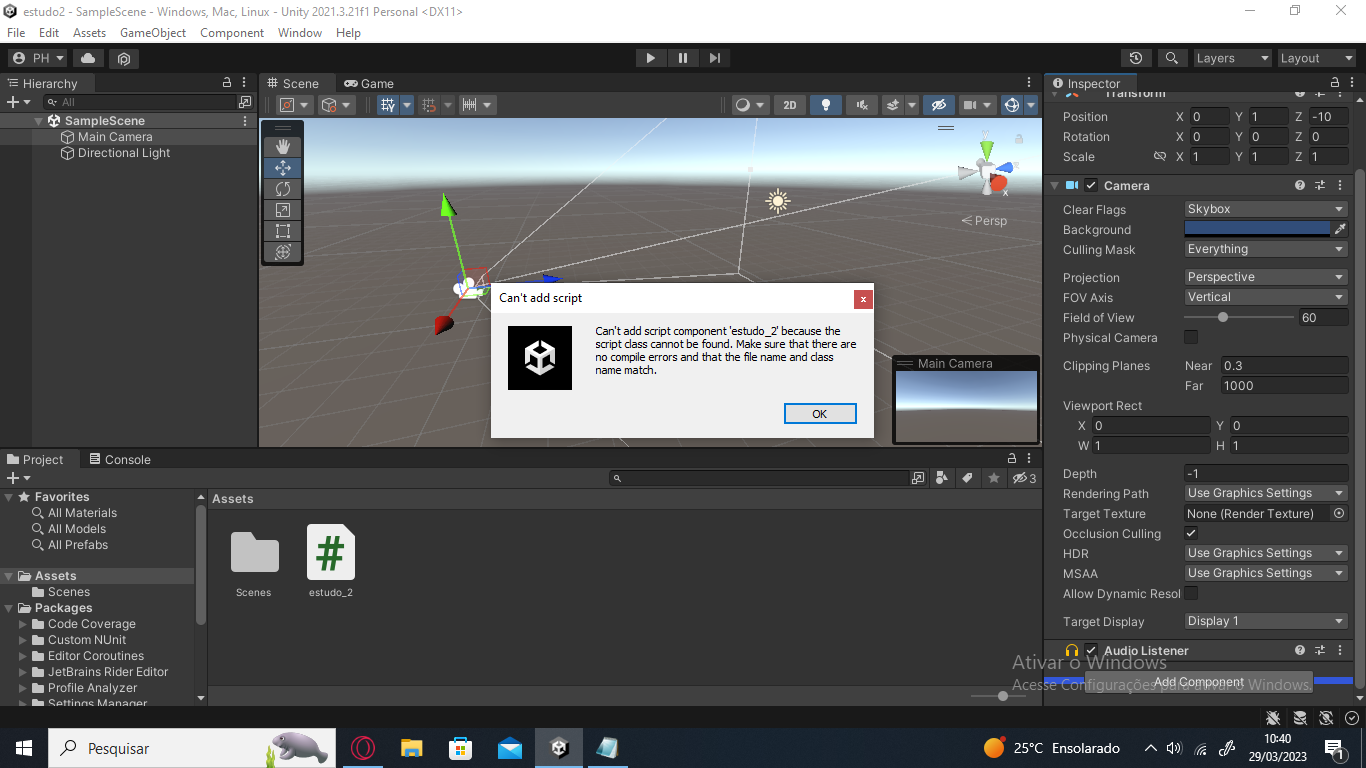Click the Add Component button
The width and height of the screenshot is (1366, 768).
coord(1198,682)
